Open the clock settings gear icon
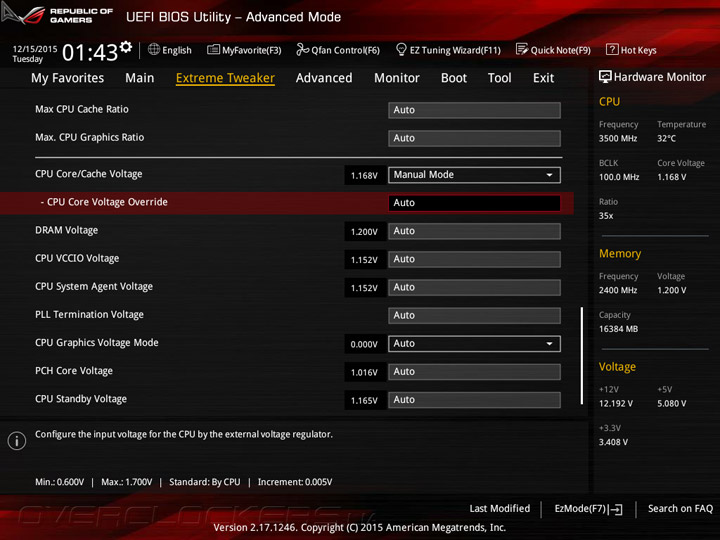Viewport: 720px width, 540px height. click(126, 47)
